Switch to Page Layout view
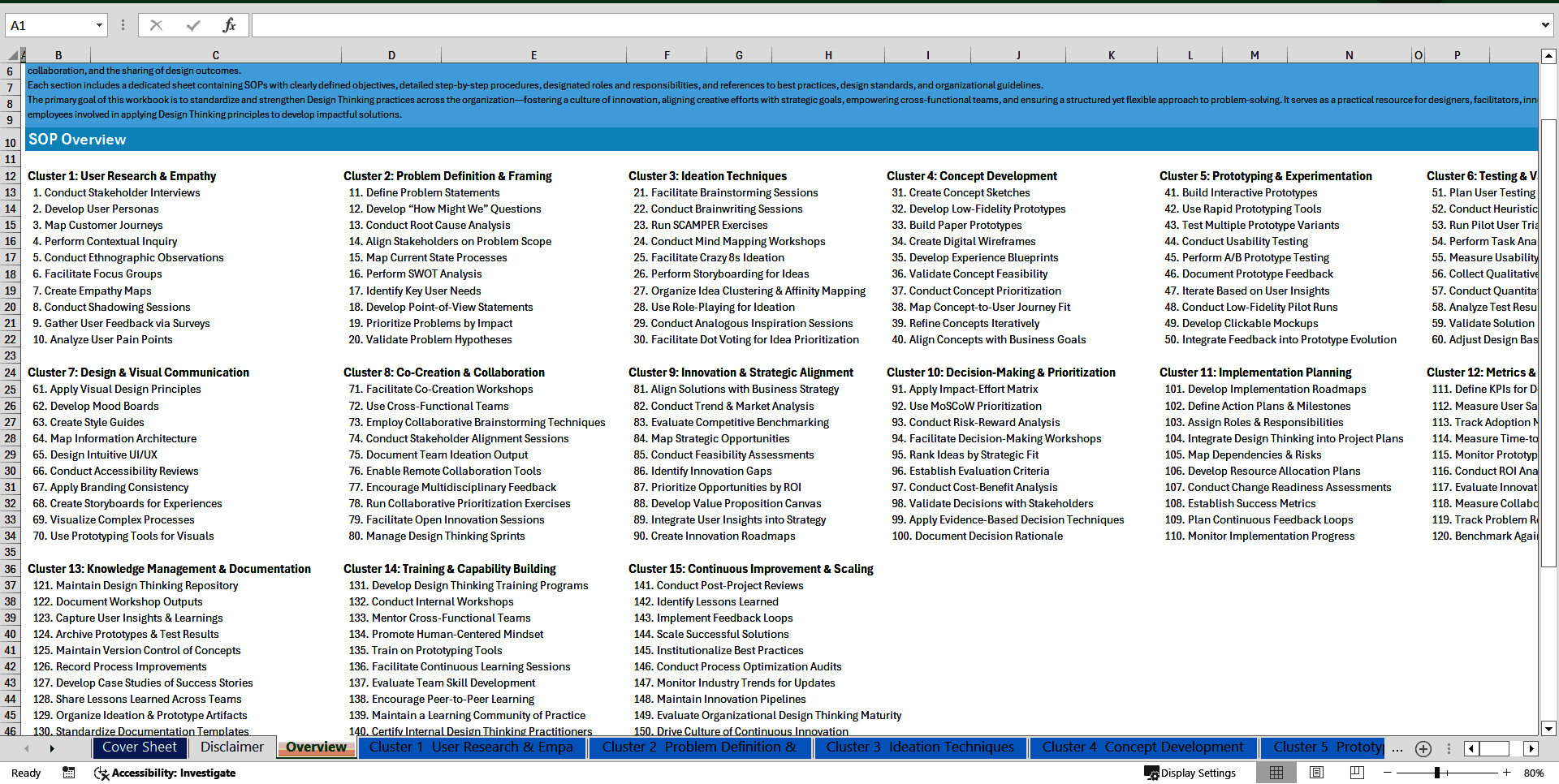Image resolution: width=1559 pixels, height=784 pixels. tap(1315, 773)
